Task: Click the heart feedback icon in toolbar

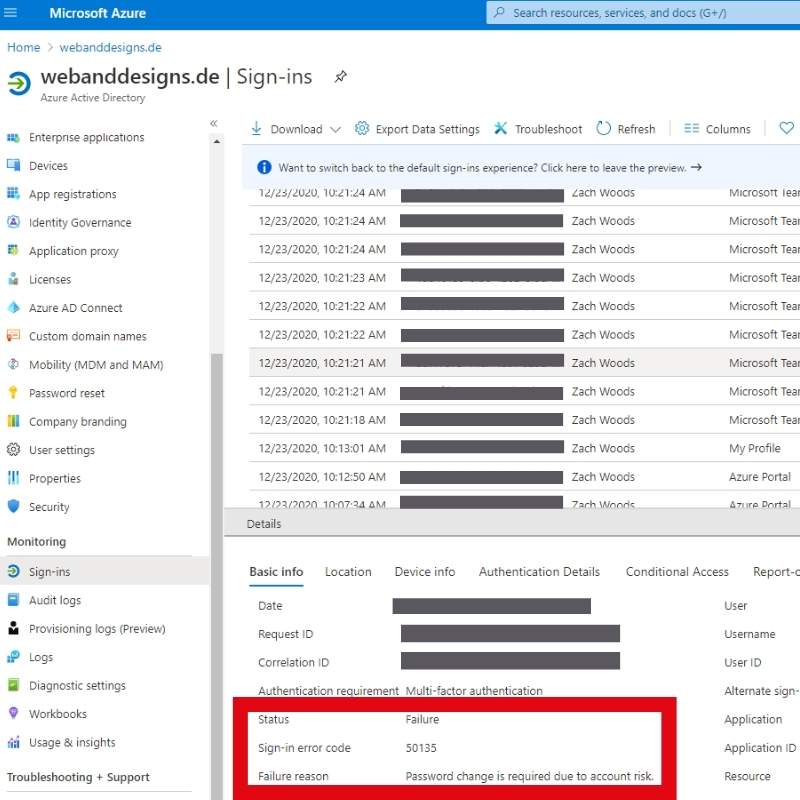Action: 786,129
